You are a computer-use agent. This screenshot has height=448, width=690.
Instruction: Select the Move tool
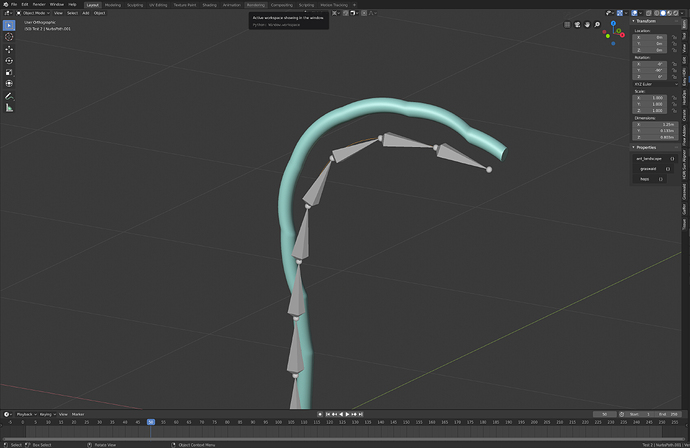coord(9,49)
